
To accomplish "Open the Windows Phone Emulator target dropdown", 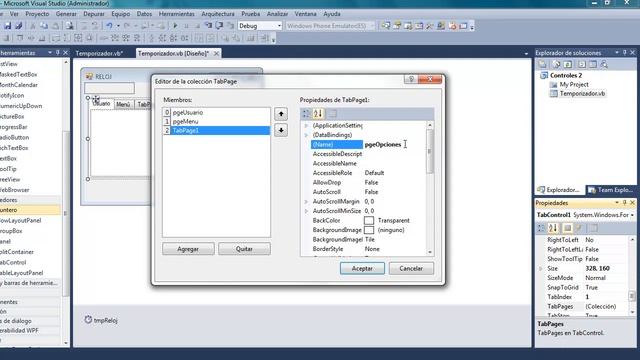I will pyautogui.click(x=371, y=26).
